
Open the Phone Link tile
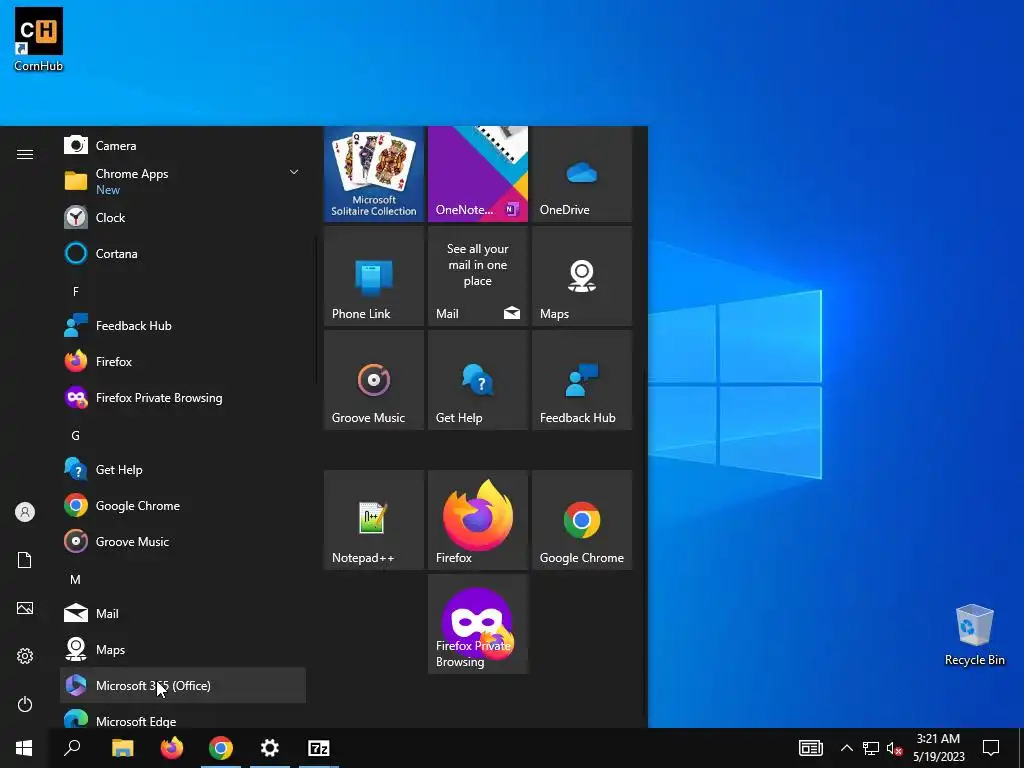(x=374, y=276)
